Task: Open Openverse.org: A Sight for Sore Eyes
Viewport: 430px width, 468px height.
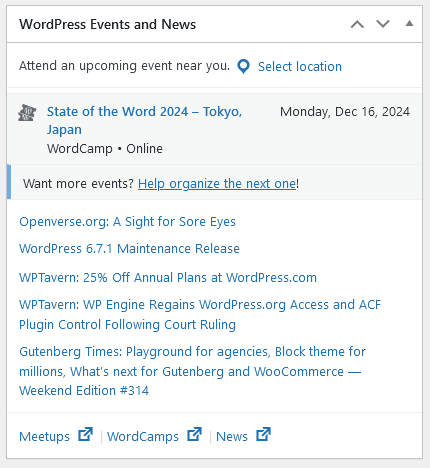Action: [x=127, y=222]
